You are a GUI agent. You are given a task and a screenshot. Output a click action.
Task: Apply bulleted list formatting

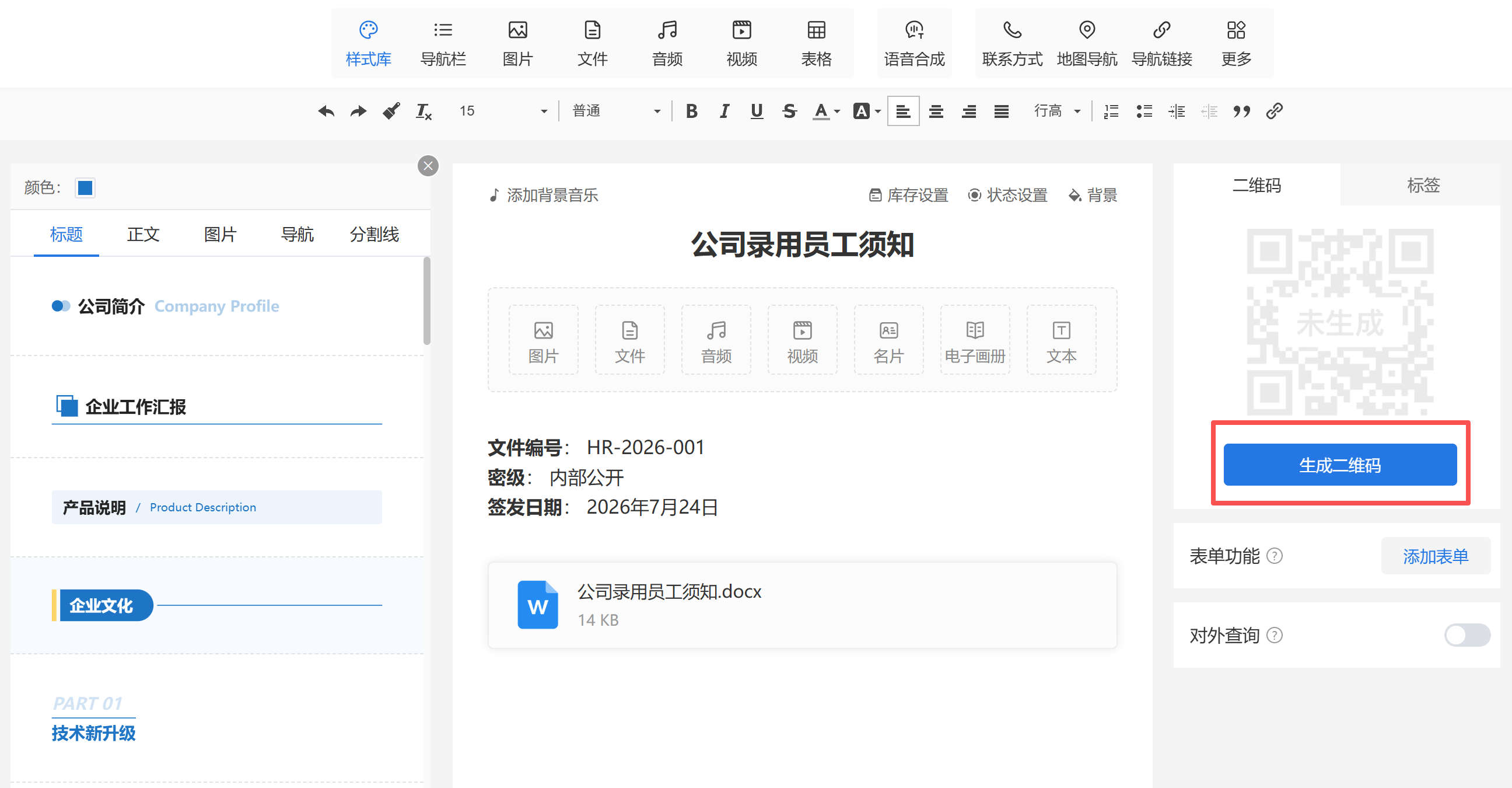tap(1144, 111)
